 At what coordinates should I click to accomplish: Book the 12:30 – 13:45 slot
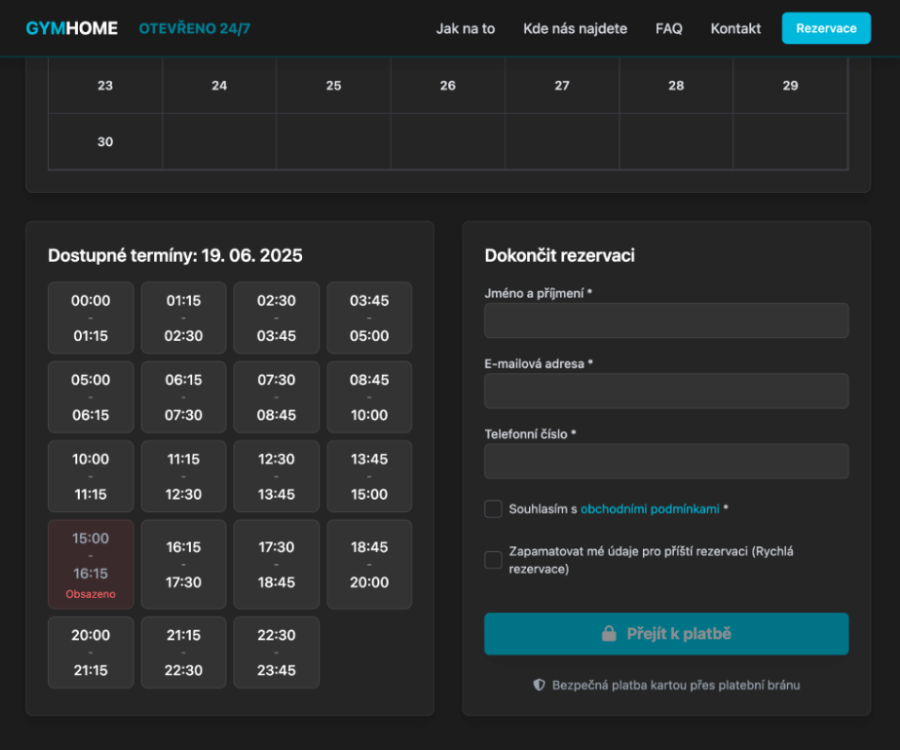pos(276,476)
